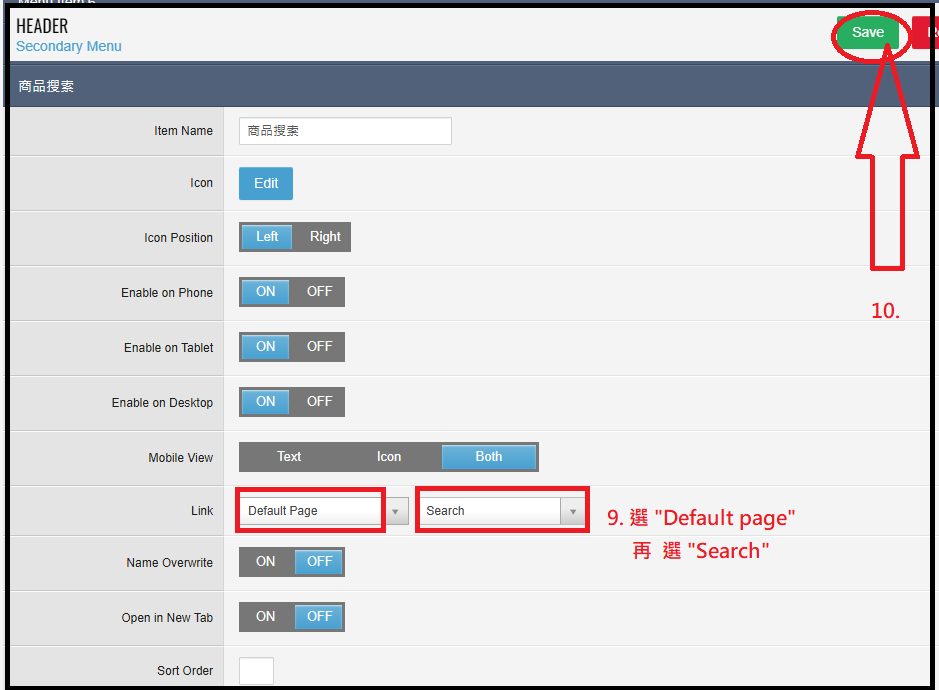Select Text for Mobile View
Screen dimensions: 939x690
[x=289, y=457]
